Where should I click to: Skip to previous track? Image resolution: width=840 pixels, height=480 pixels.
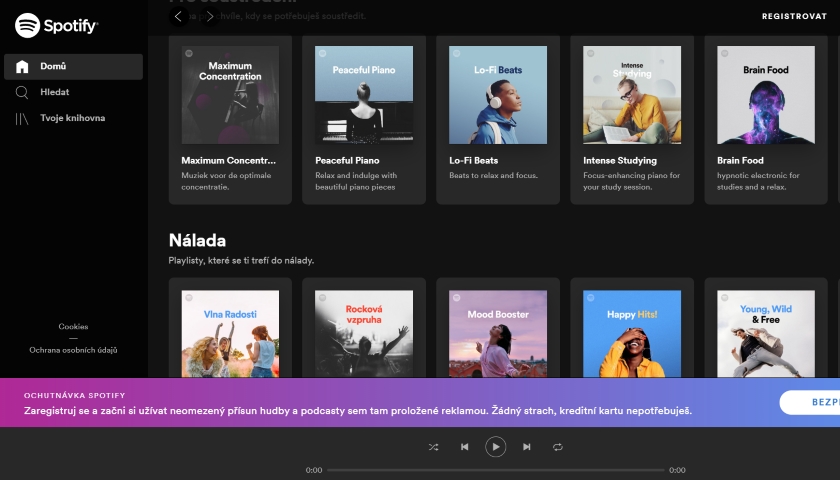(464, 447)
